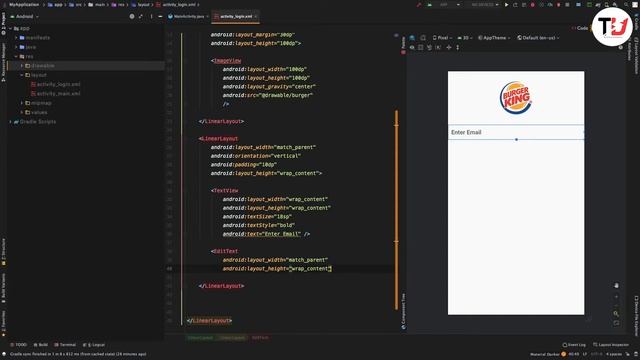
Task: Expand the java folder
Action: (16, 47)
